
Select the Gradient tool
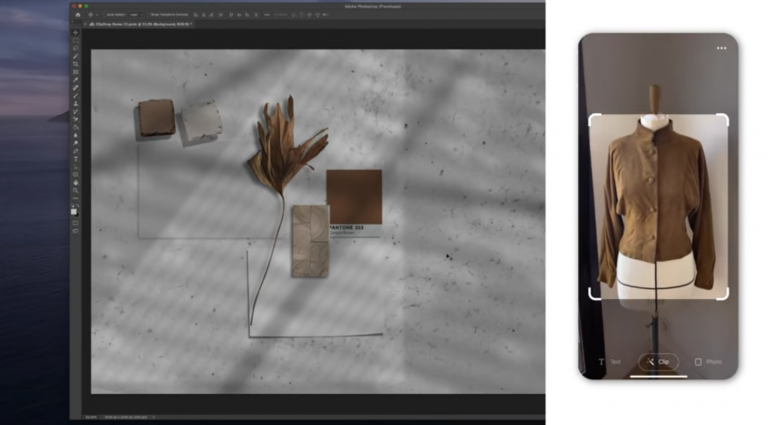(75, 127)
